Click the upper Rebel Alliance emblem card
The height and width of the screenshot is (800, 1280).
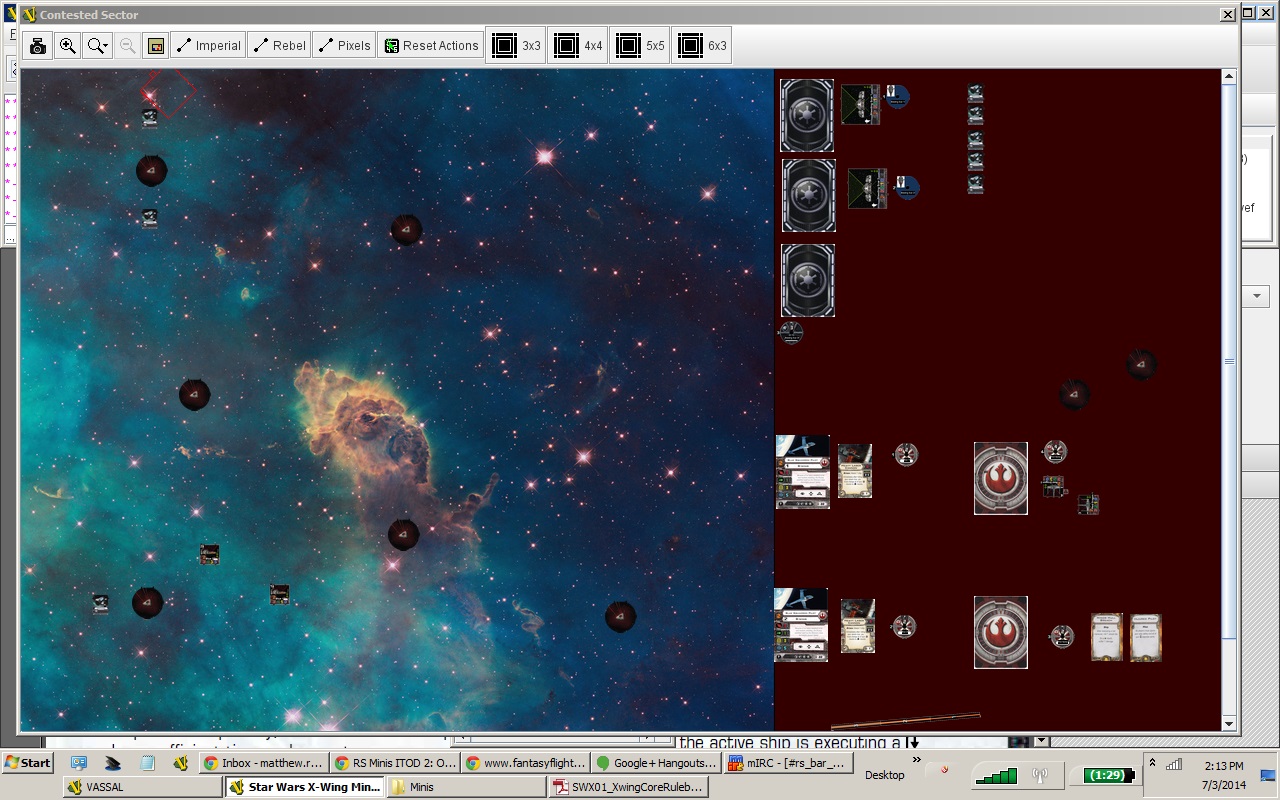1000,479
